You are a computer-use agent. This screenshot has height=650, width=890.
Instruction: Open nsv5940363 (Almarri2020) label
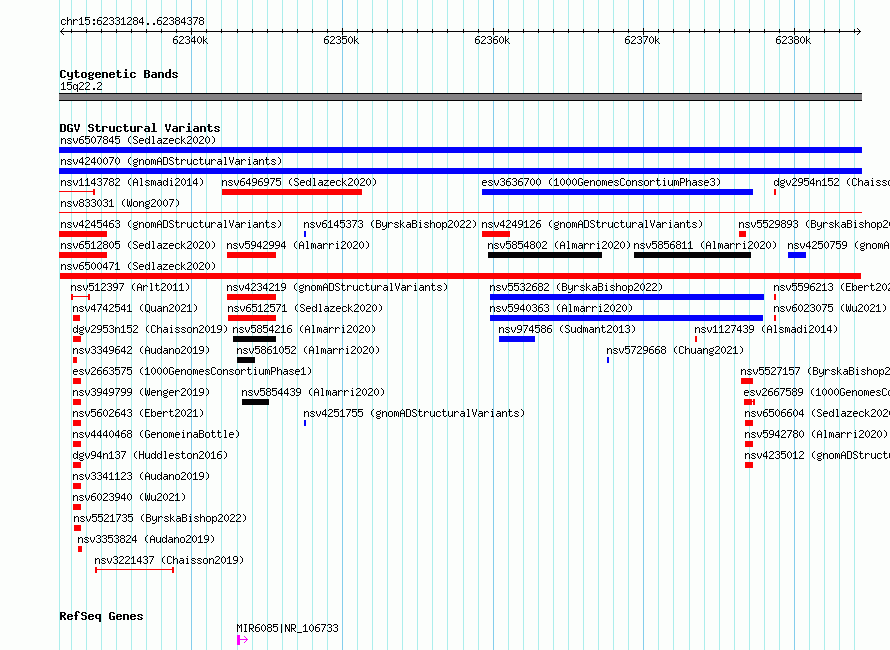pyautogui.click(x=561, y=308)
